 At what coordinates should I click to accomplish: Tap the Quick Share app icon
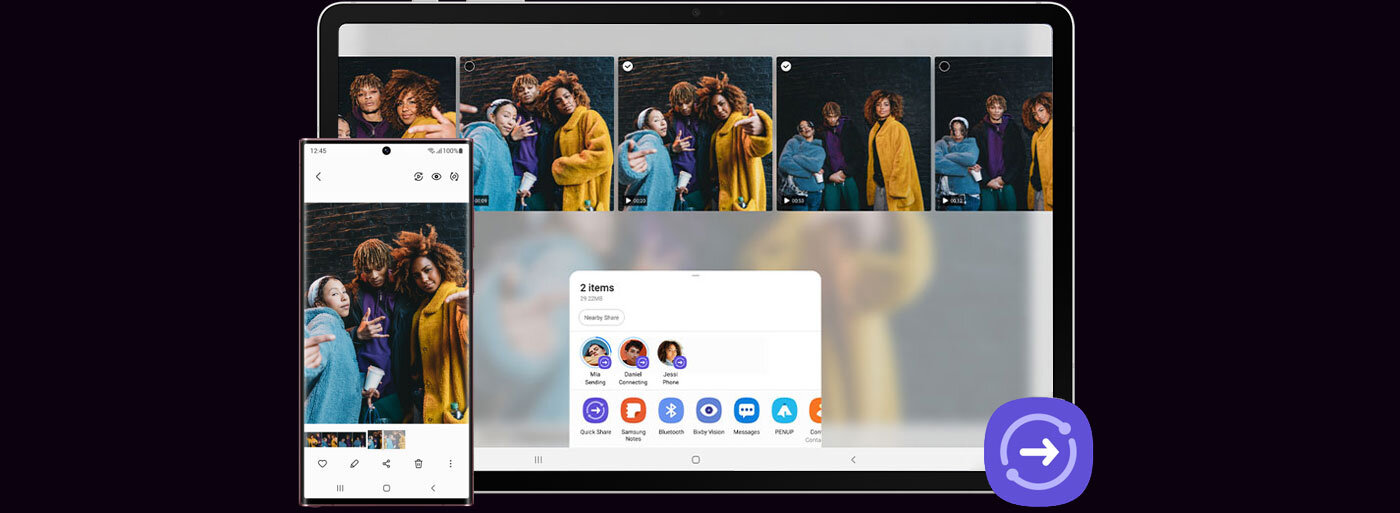595,410
